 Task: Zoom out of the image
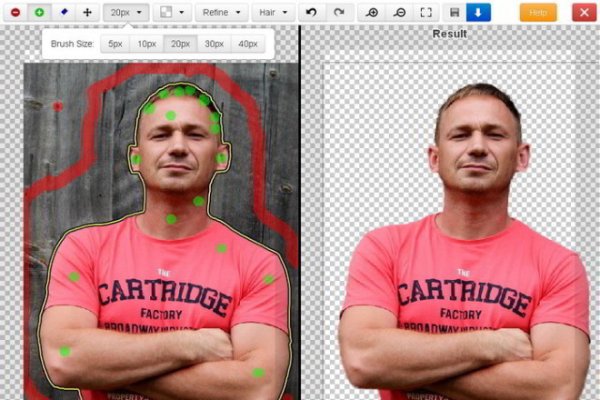pos(399,13)
